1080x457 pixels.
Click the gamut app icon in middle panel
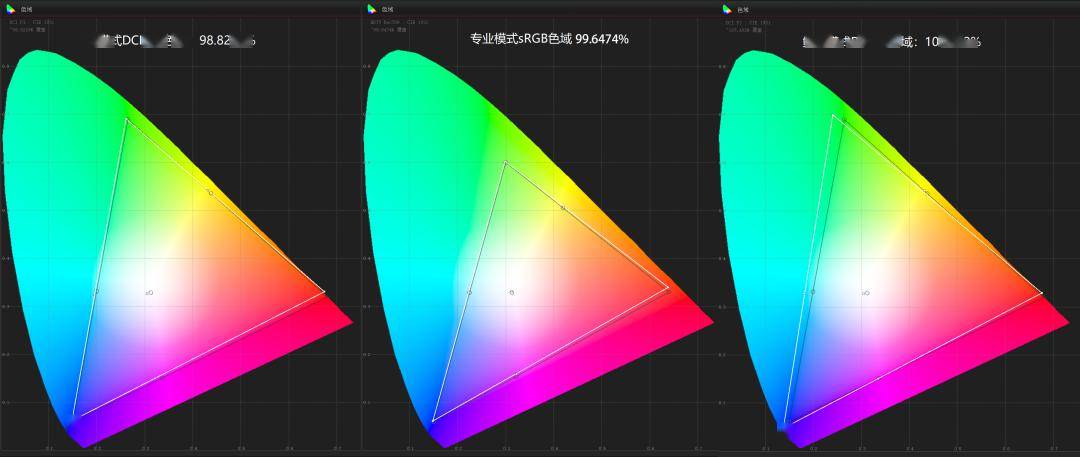point(372,9)
